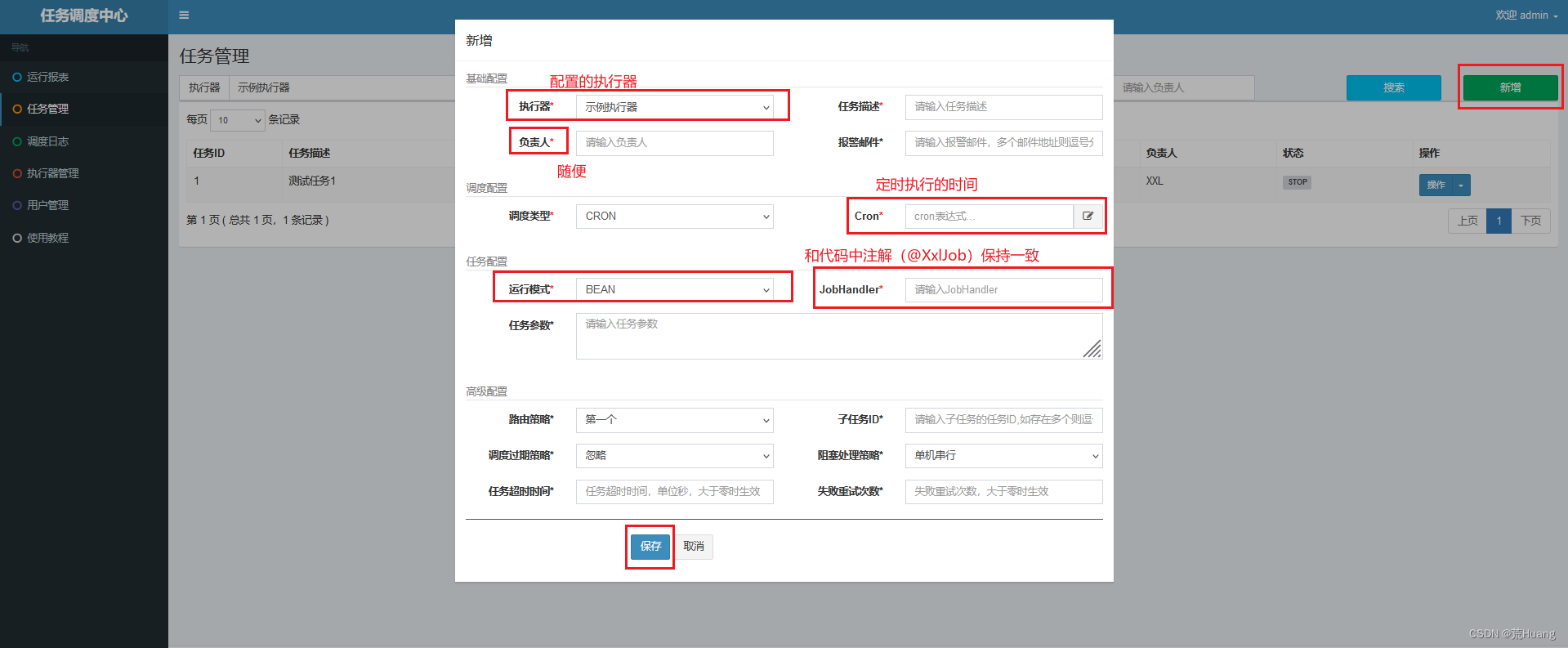Image resolution: width=1568 pixels, height=648 pixels.
Task: Open 用户管理 in the sidebar
Action: (84, 205)
